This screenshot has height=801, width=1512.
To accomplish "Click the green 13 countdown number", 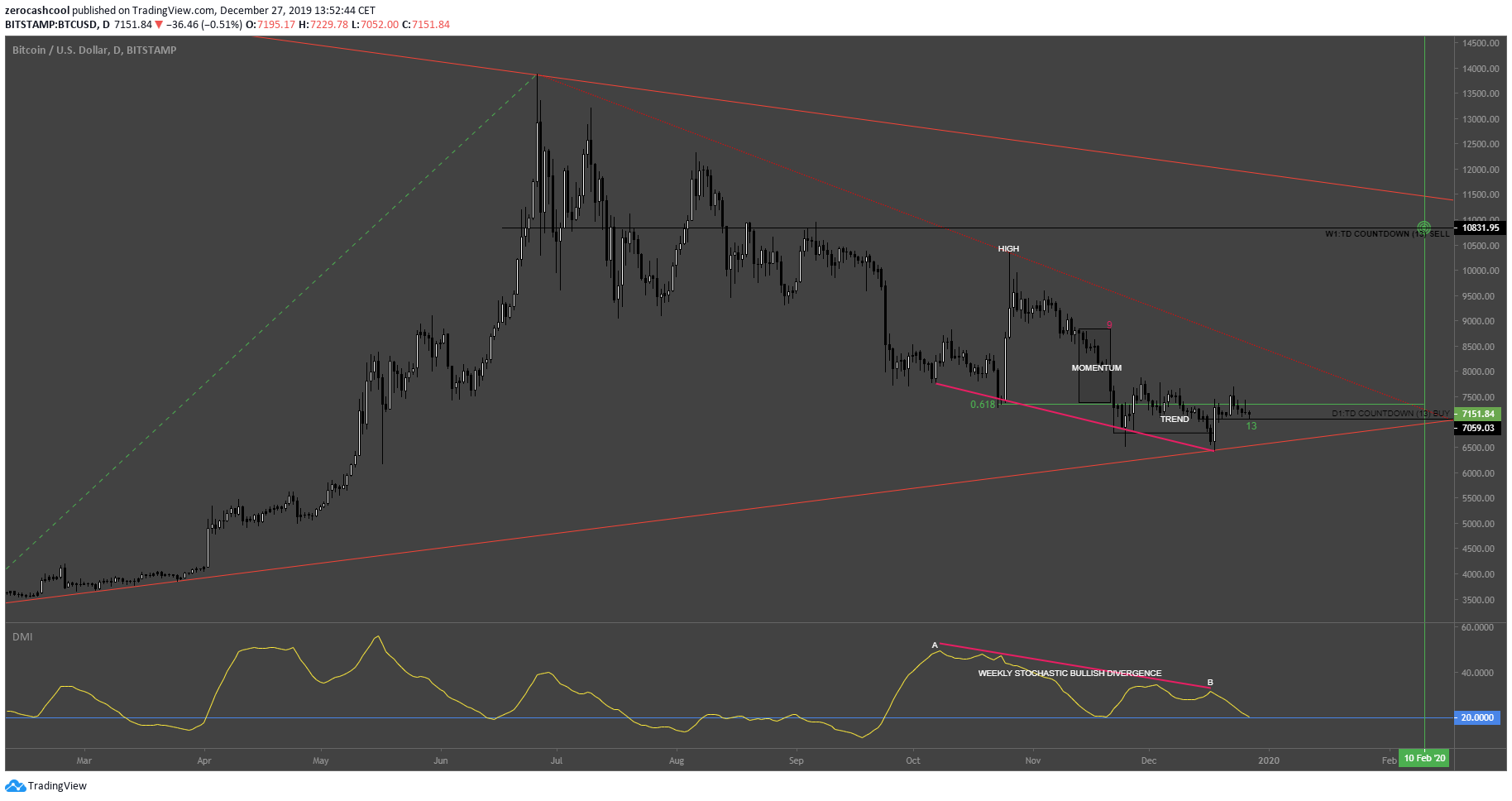I will 1251,426.
